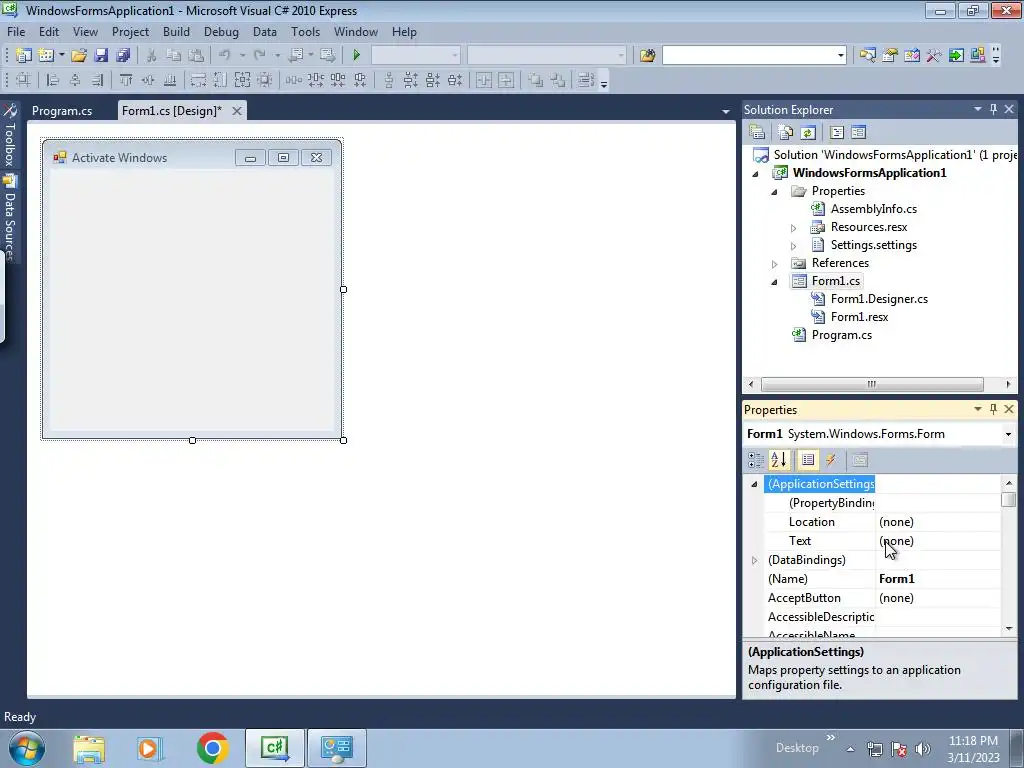Viewport: 1024px width, 768px height.
Task: Toggle the Properties list view button
Action: (x=808, y=460)
